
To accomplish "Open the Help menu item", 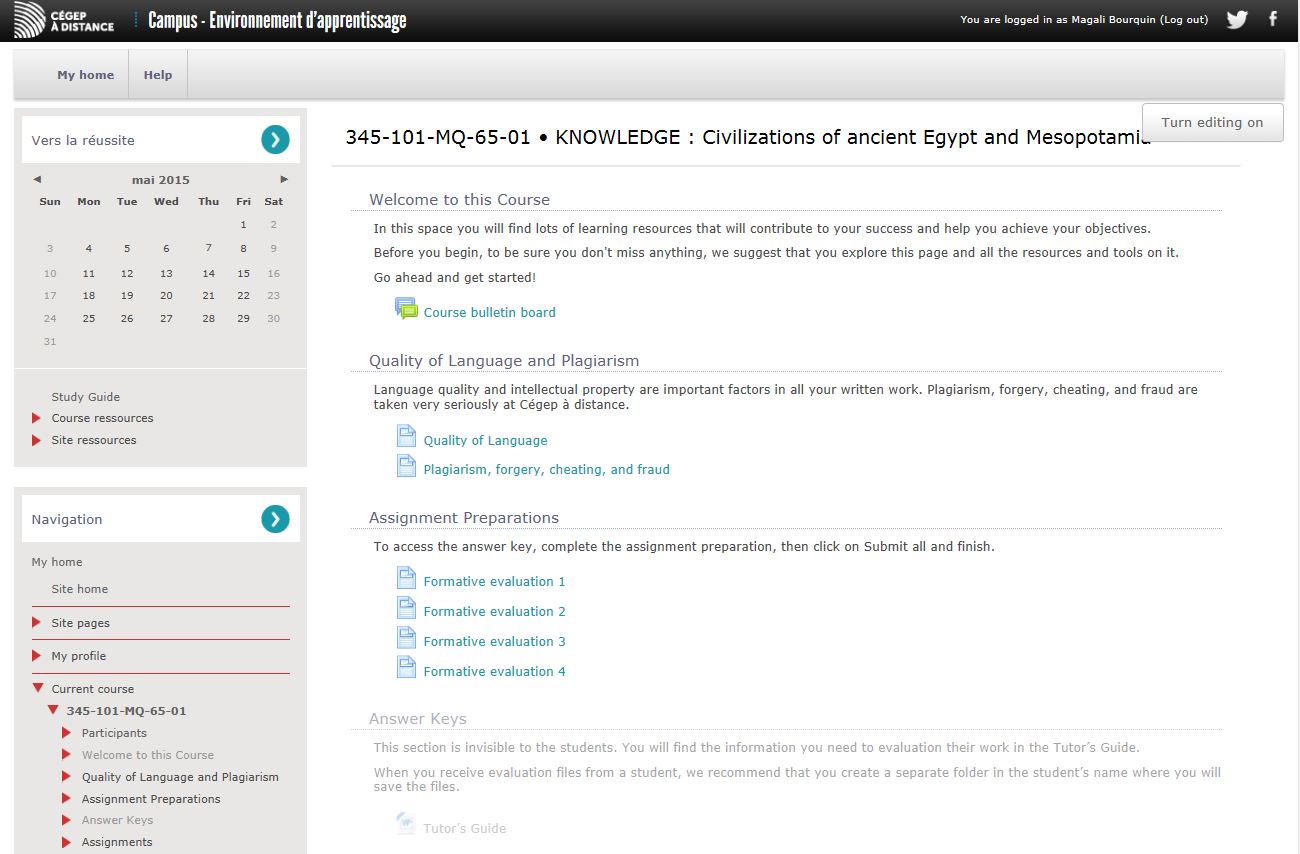I will [158, 75].
